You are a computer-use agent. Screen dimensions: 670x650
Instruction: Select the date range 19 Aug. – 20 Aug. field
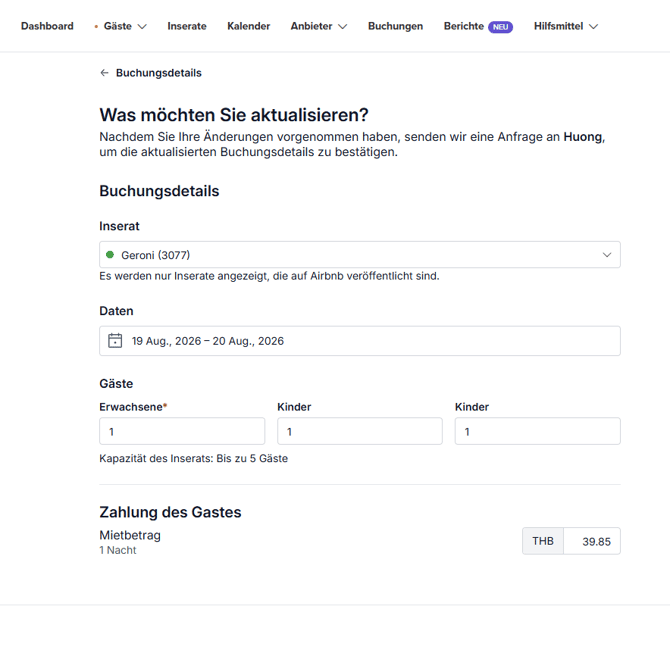coord(360,341)
